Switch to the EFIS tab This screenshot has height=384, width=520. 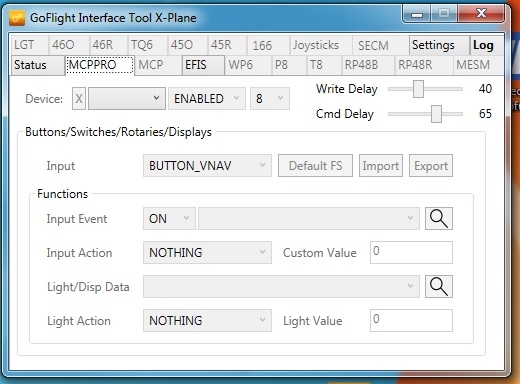[203, 65]
